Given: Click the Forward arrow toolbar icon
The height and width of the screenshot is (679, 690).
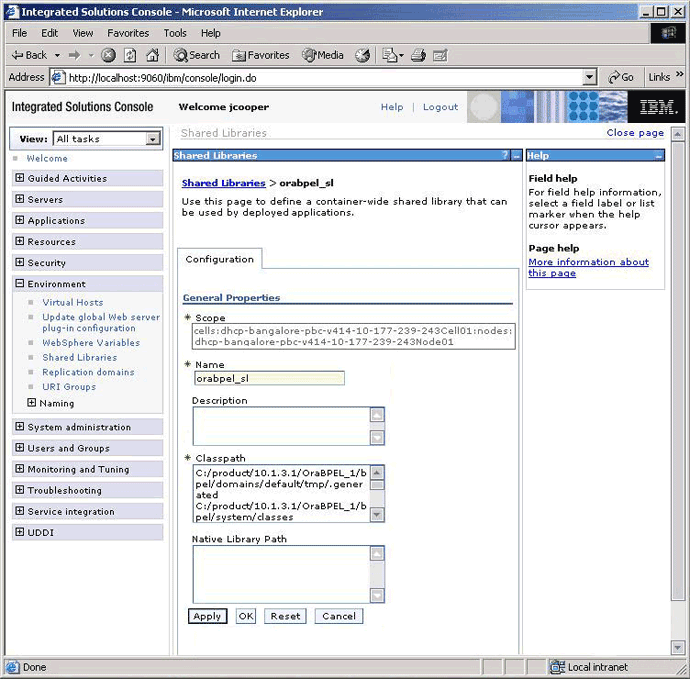Looking at the screenshot, I should pyautogui.click(x=74, y=55).
